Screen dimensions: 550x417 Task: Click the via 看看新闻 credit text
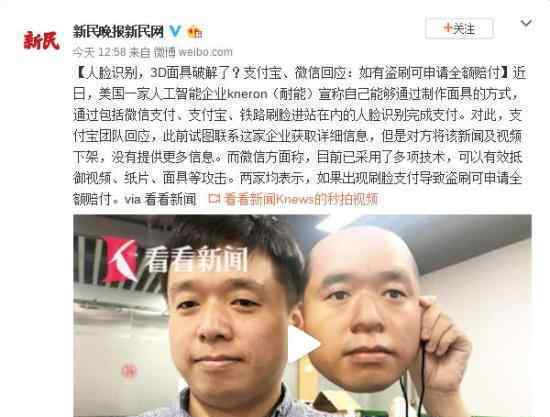(160, 200)
